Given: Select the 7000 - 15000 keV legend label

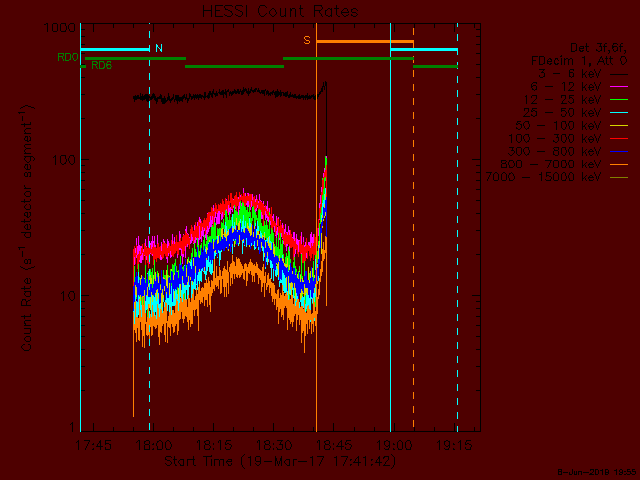Looking at the screenshot, I should pos(543,177).
